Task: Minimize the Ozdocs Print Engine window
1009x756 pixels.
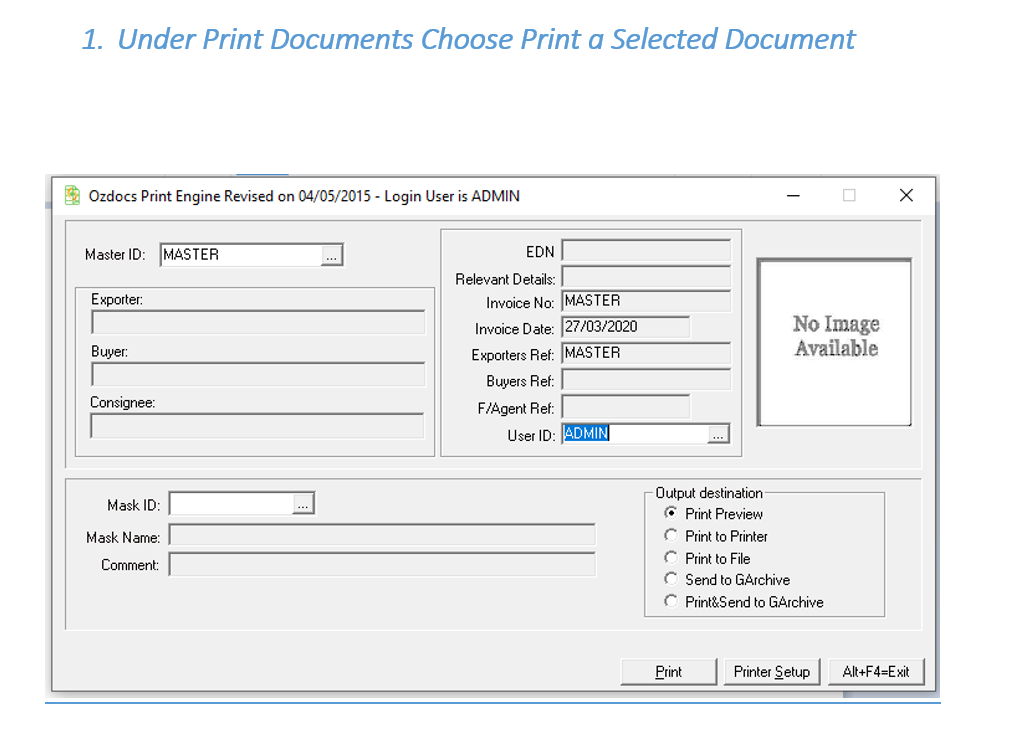Action: (793, 196)
